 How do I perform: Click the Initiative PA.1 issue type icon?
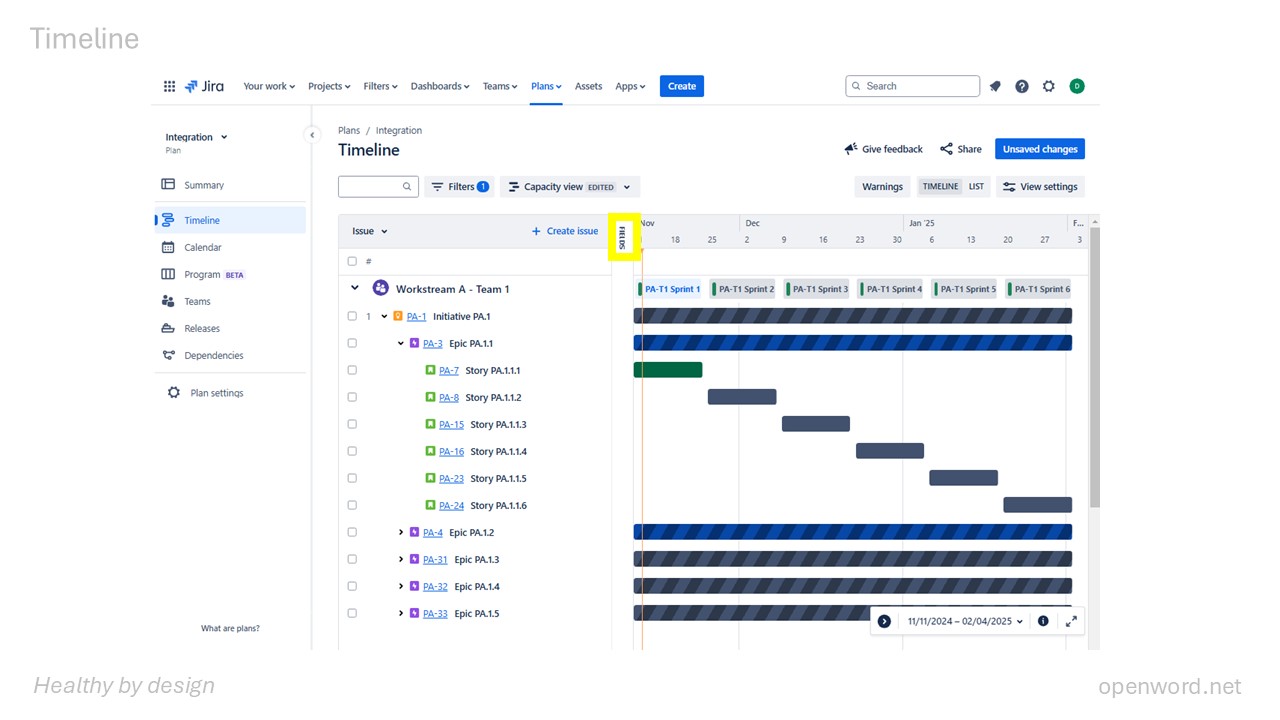[x=398, y=316]
